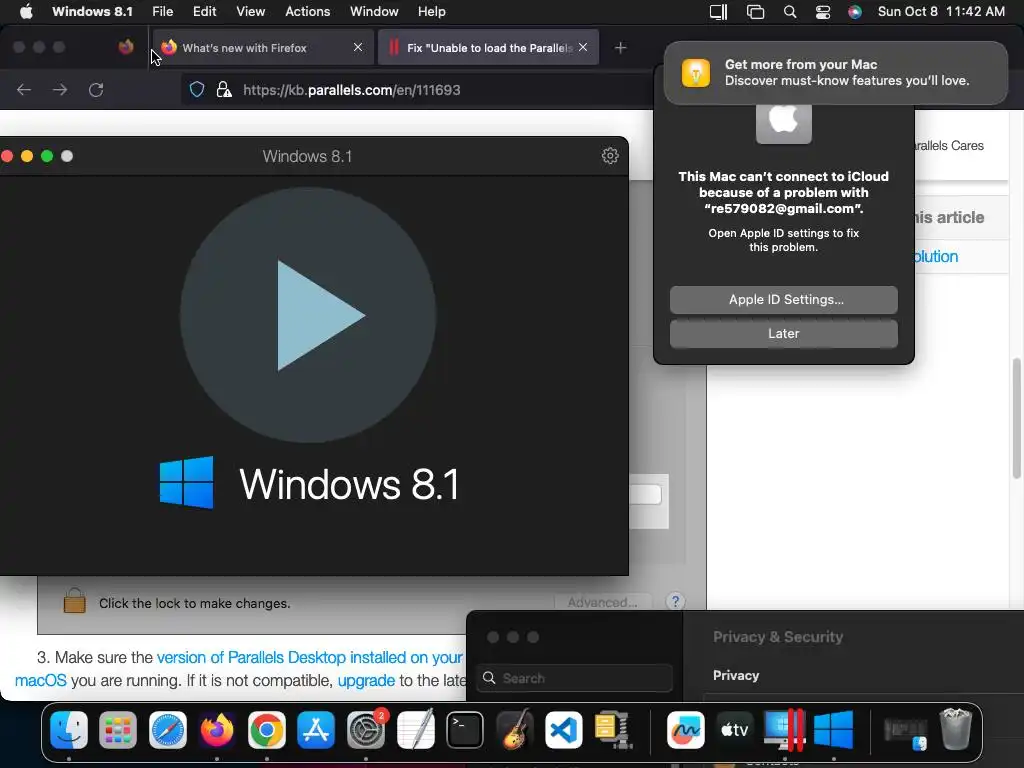Viewport: 1024px width, 768px height.
Task: Click the overlapping windows menu bar icon
Action: tap(756, 12)
